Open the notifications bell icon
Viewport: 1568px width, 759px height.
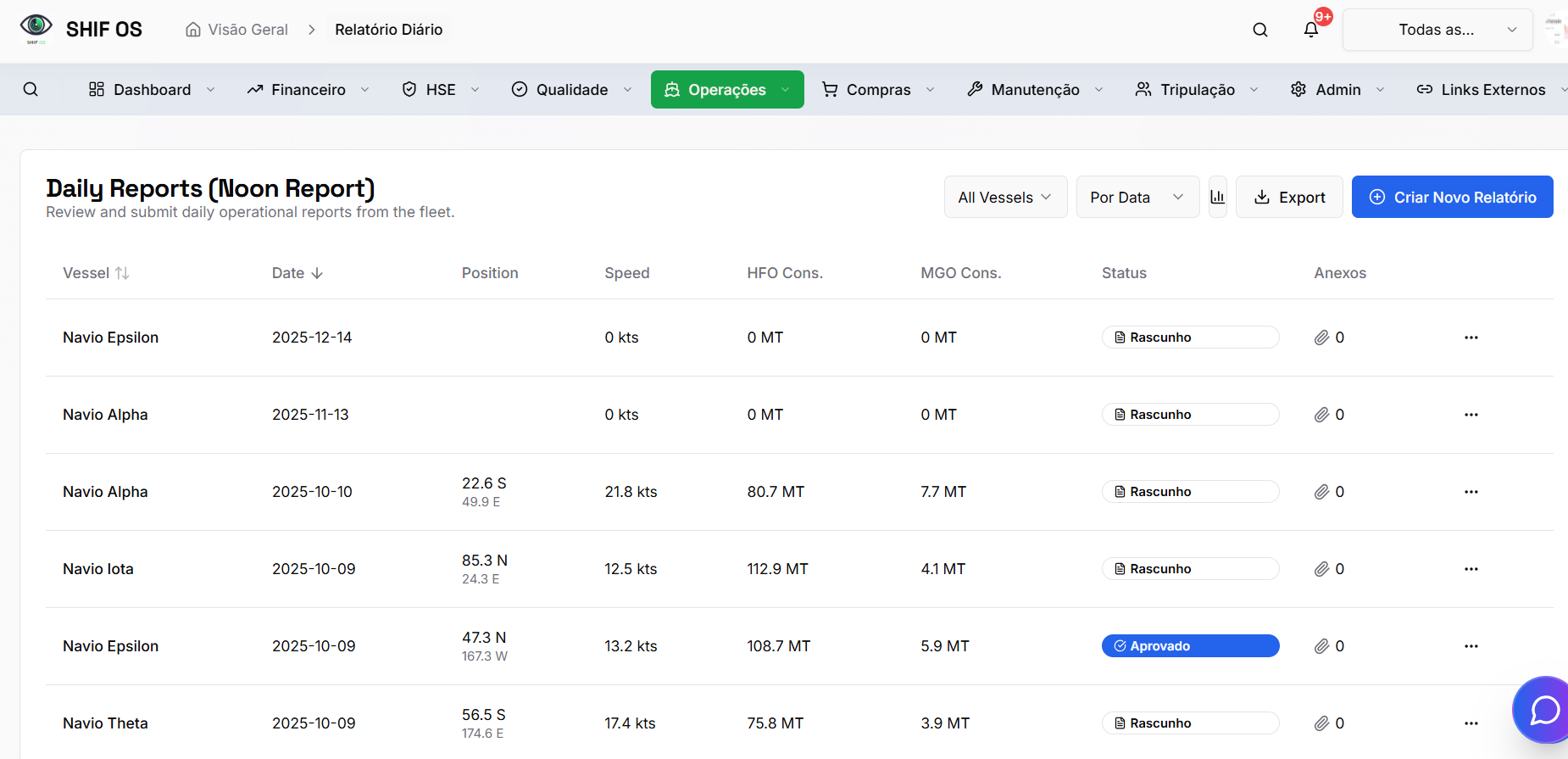tap(1310, 30)
